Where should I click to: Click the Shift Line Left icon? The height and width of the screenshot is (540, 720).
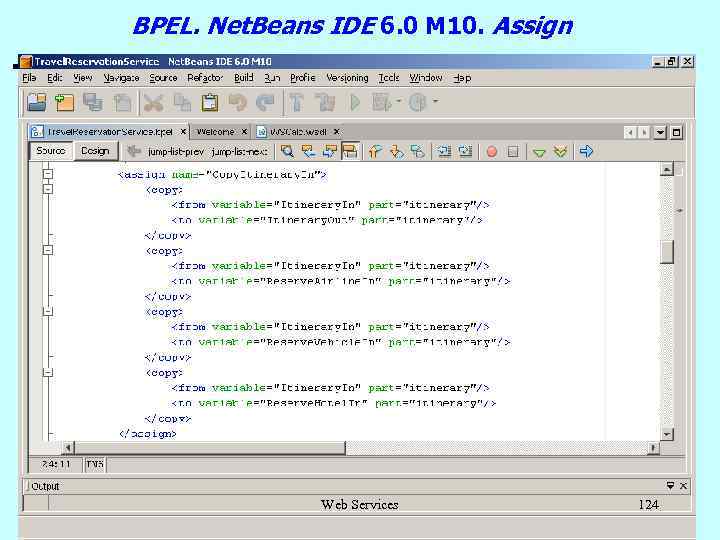[444, 151]
